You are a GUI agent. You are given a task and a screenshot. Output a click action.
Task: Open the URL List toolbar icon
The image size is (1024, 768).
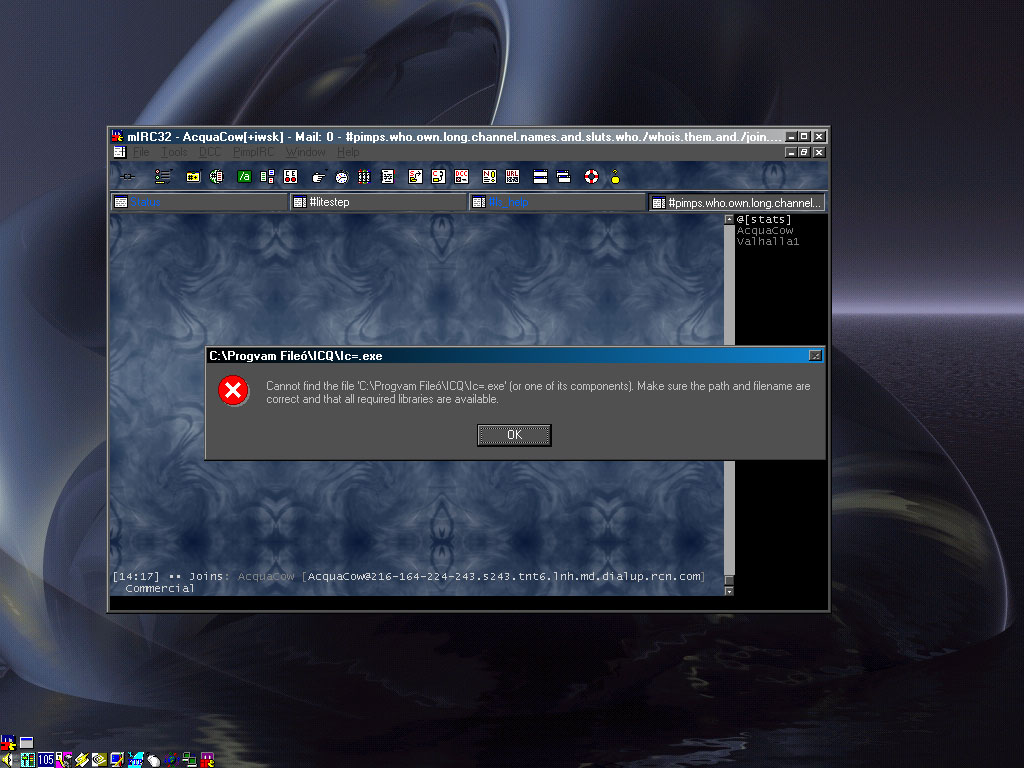point(513,176)
